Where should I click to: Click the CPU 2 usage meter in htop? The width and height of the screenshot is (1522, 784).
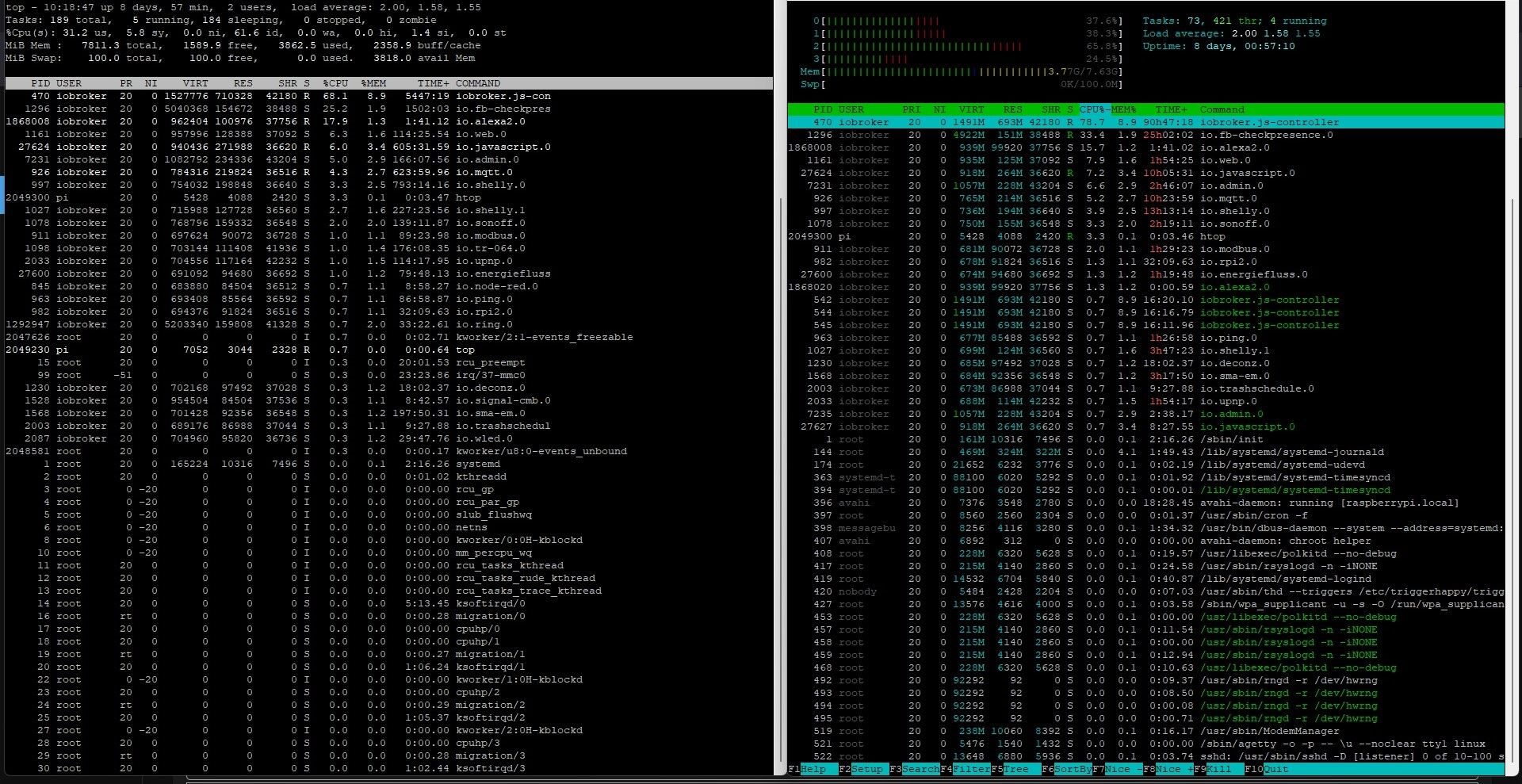pyautogui.click(x=968, y=46)
